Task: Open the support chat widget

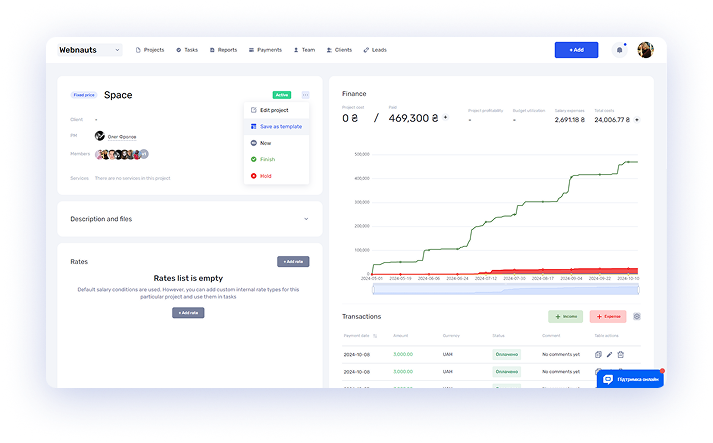Action: [630, 379]
